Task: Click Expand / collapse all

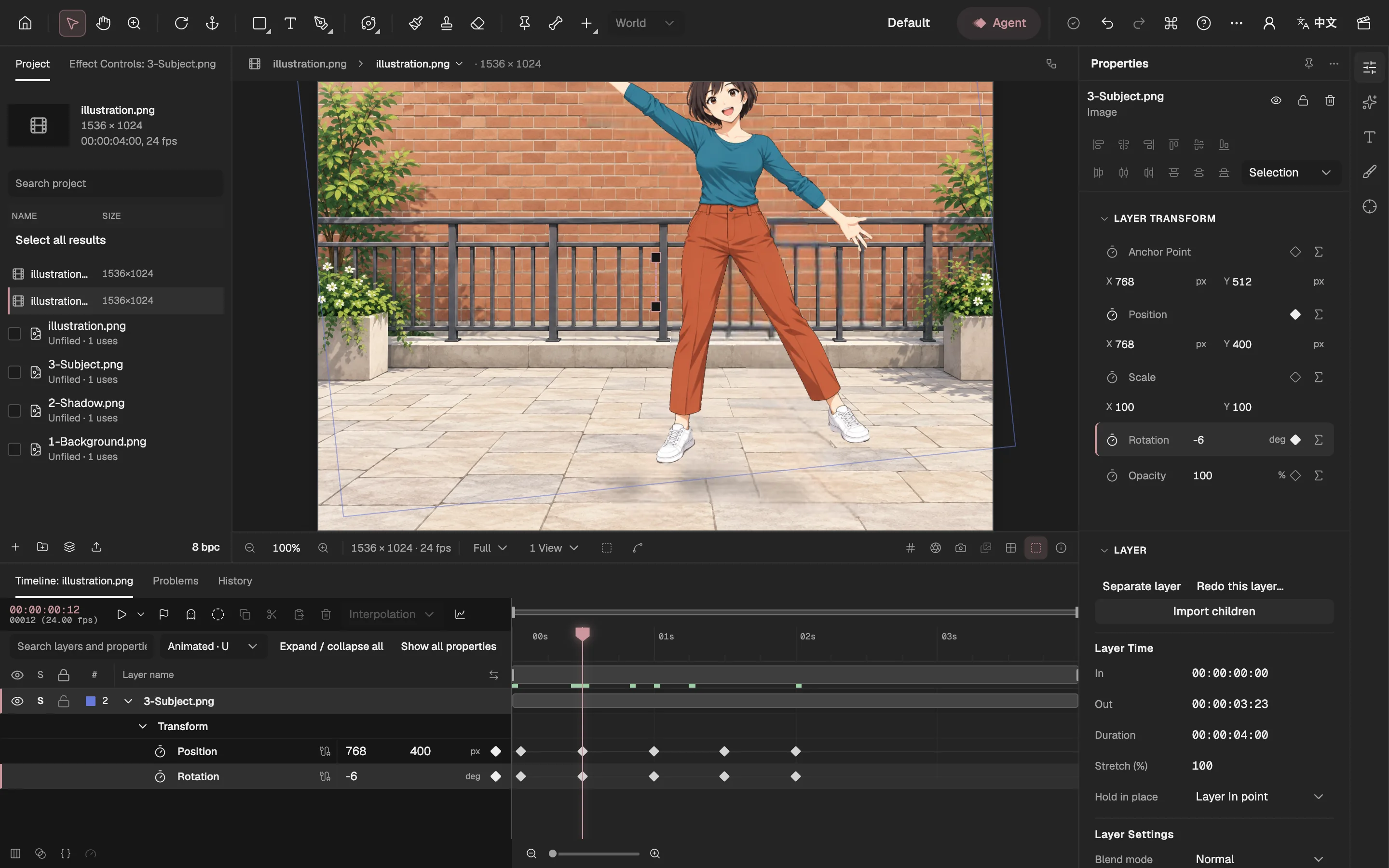Action: 331,646
